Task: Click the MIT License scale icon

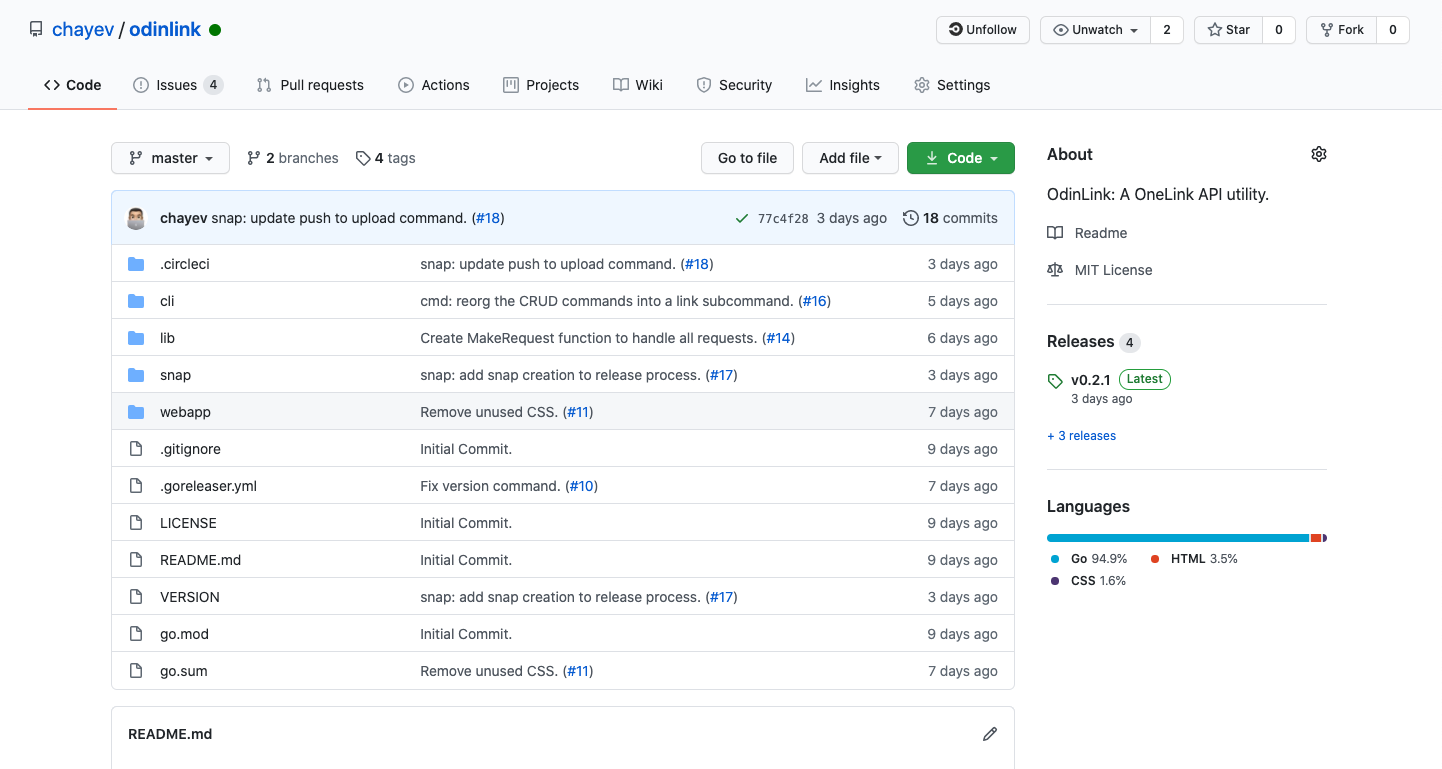Action: click(x=1055, y=270)
